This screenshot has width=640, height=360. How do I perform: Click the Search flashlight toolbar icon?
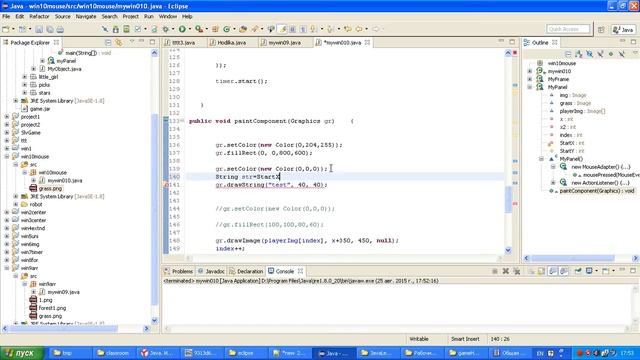(255, 29)
